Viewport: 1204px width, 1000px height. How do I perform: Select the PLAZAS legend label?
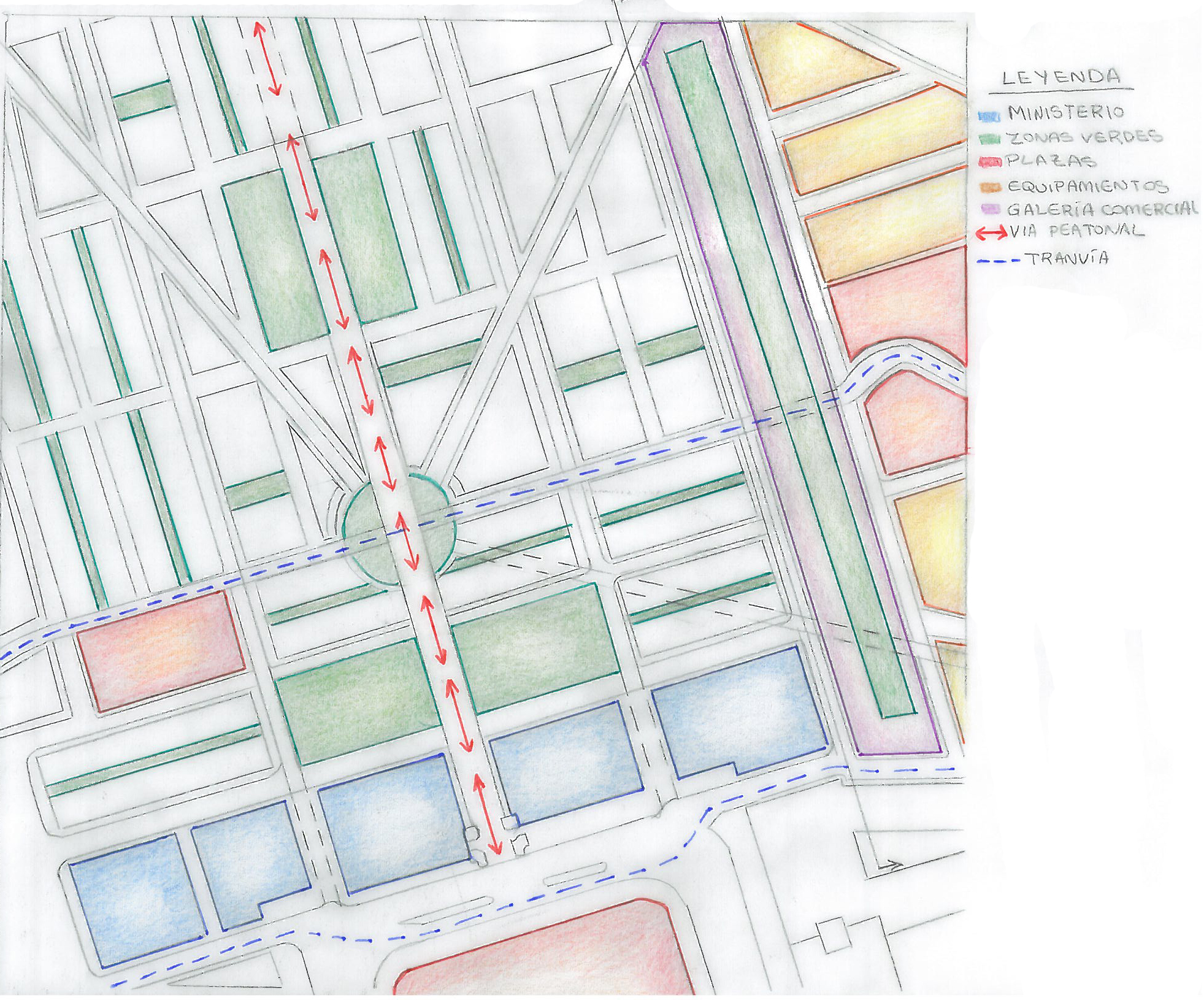(x=1051, y=161)
